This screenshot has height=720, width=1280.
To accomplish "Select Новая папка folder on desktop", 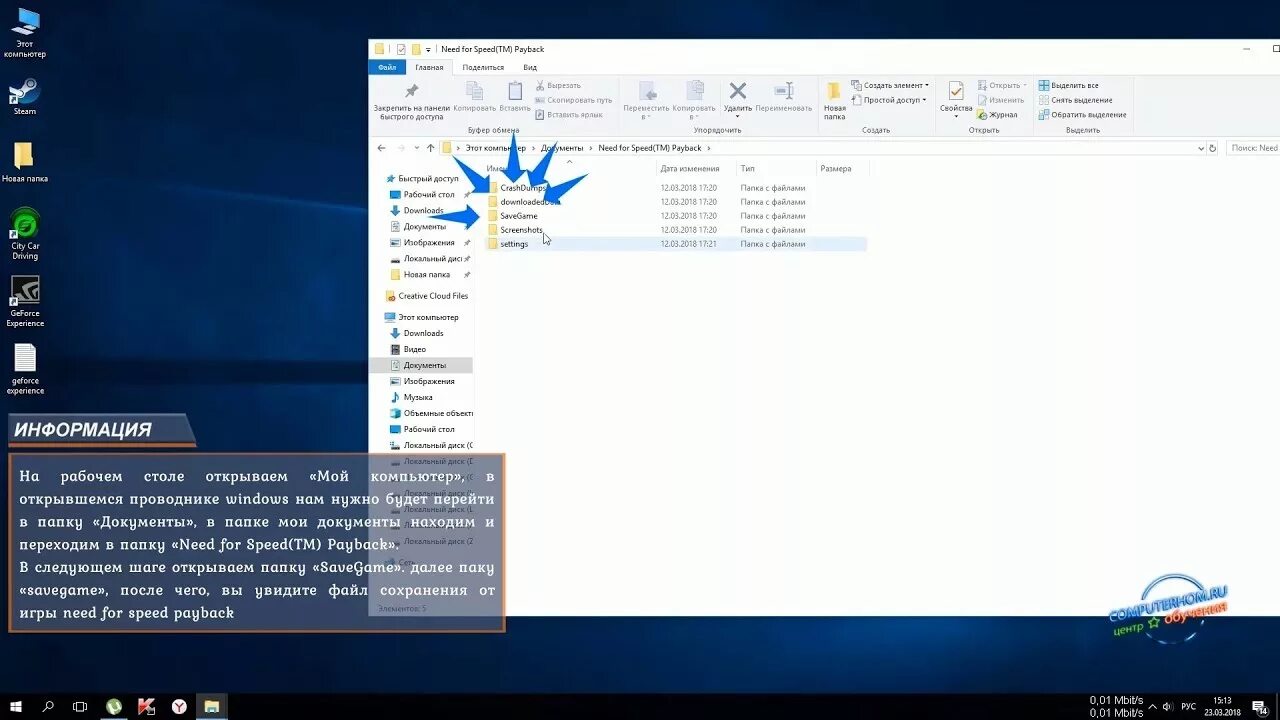I will pos(25,163).
